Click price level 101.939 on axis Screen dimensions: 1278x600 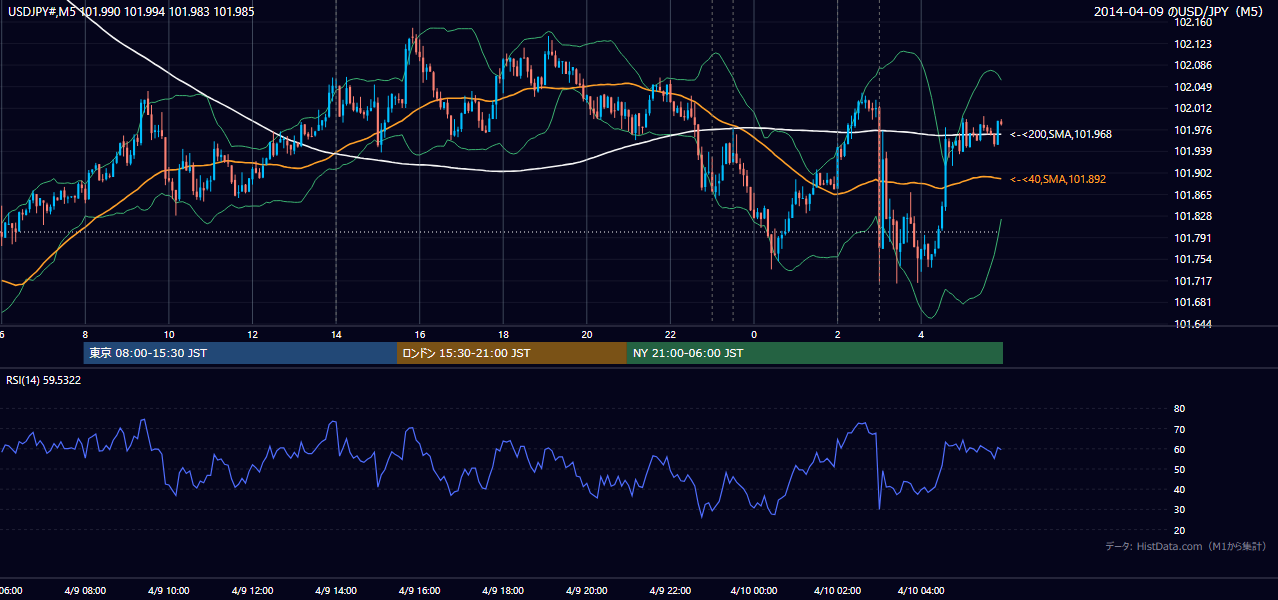tap(1193, 151)
